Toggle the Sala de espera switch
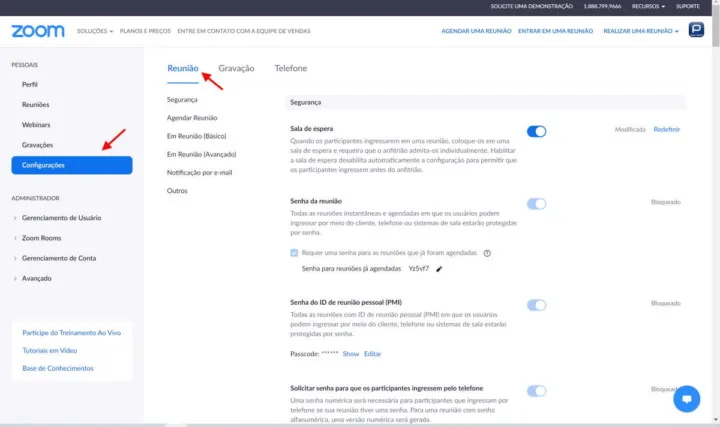 [536, 130]
